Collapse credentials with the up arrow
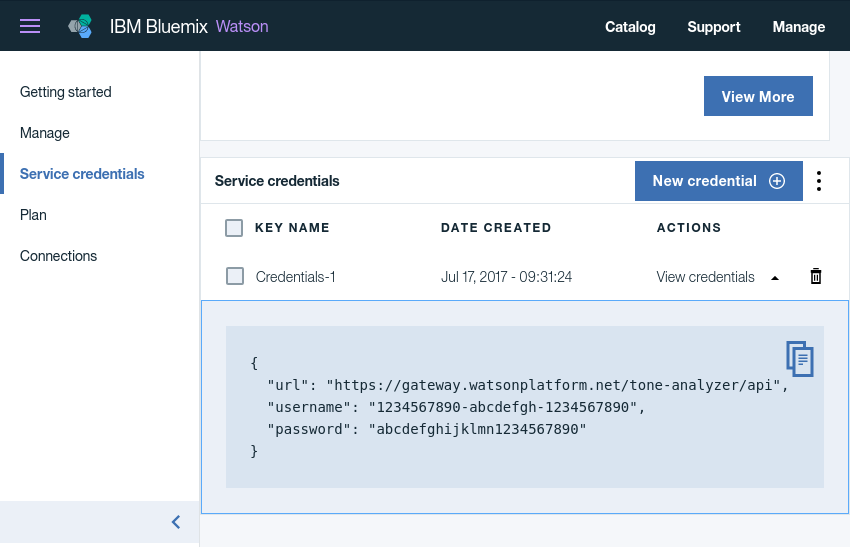The height and width of the screenshot is (547, 850). point(775,278)
